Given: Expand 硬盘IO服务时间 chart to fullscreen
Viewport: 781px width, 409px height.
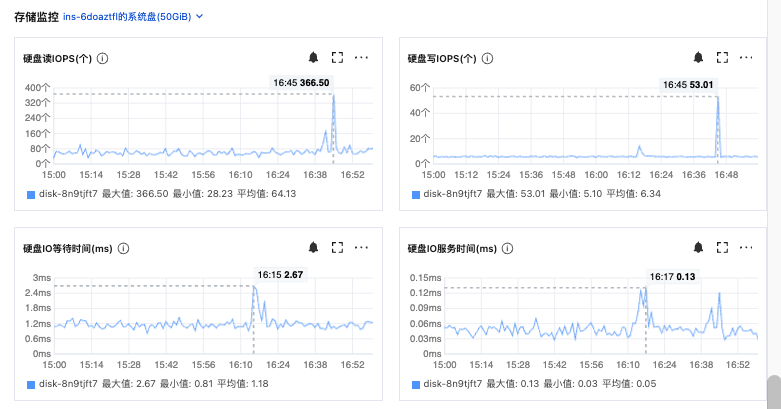Looking at the screenshot, I should click(722, 247).
